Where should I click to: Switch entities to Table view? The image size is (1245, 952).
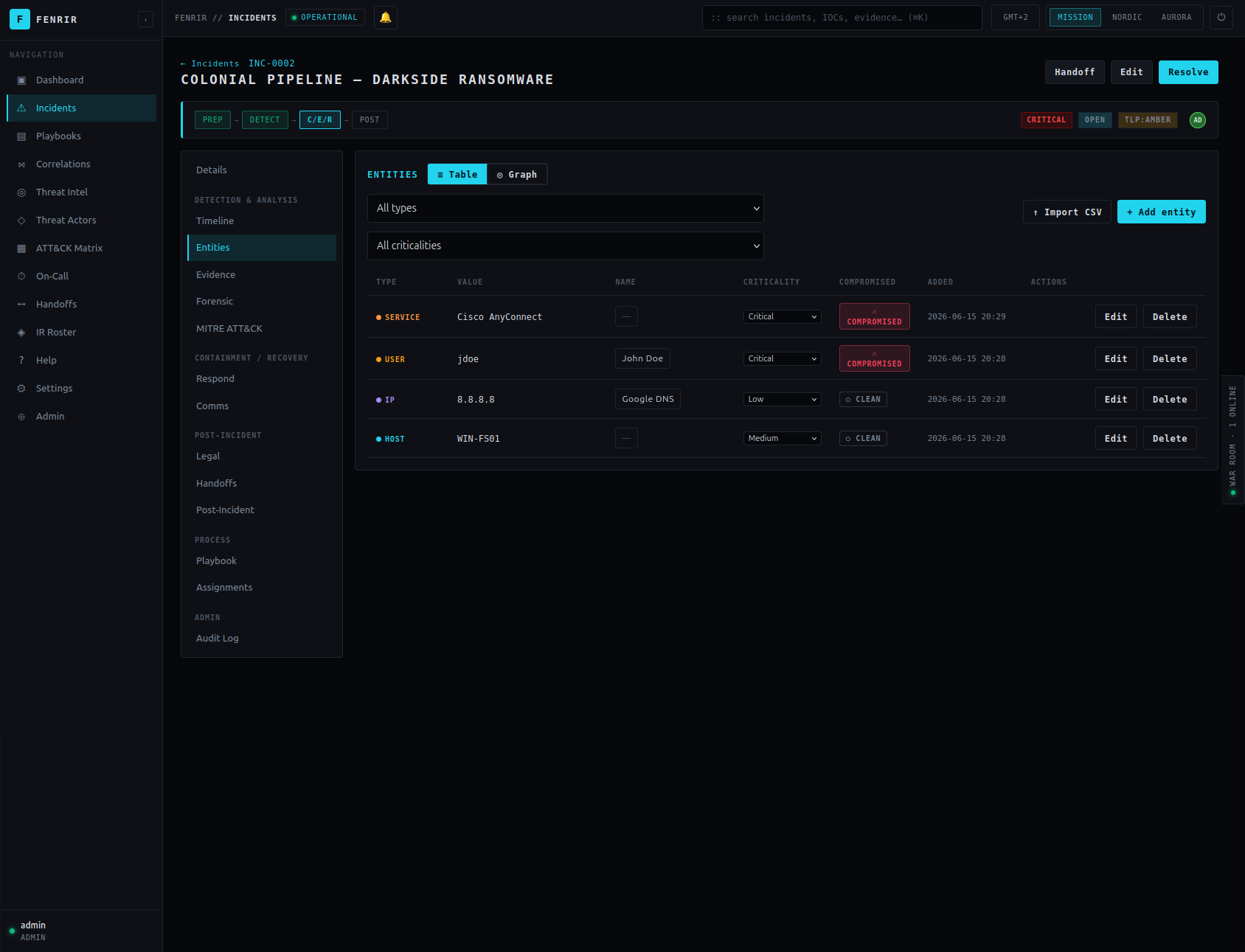click(457, 174)
